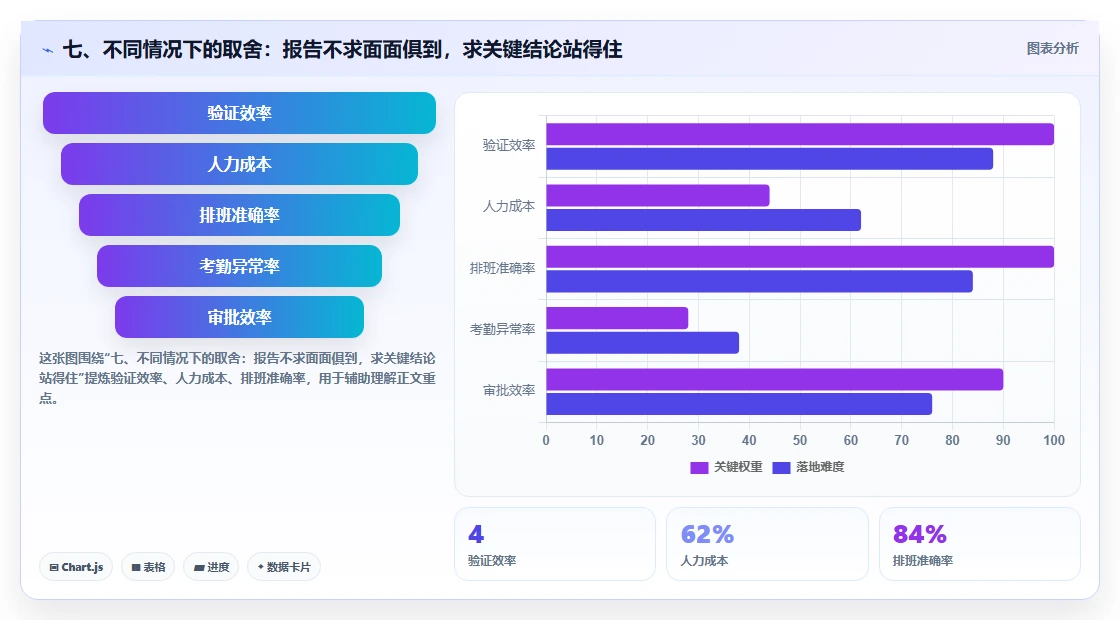
Task: Click the 验证效率 chart axis label
Action: (509, 146)
